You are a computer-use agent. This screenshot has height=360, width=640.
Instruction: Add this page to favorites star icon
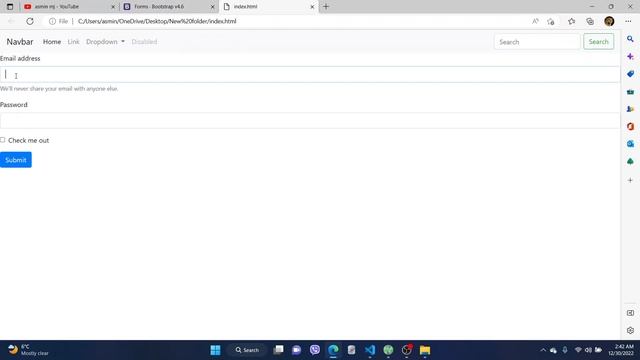(x=551, y=21)
